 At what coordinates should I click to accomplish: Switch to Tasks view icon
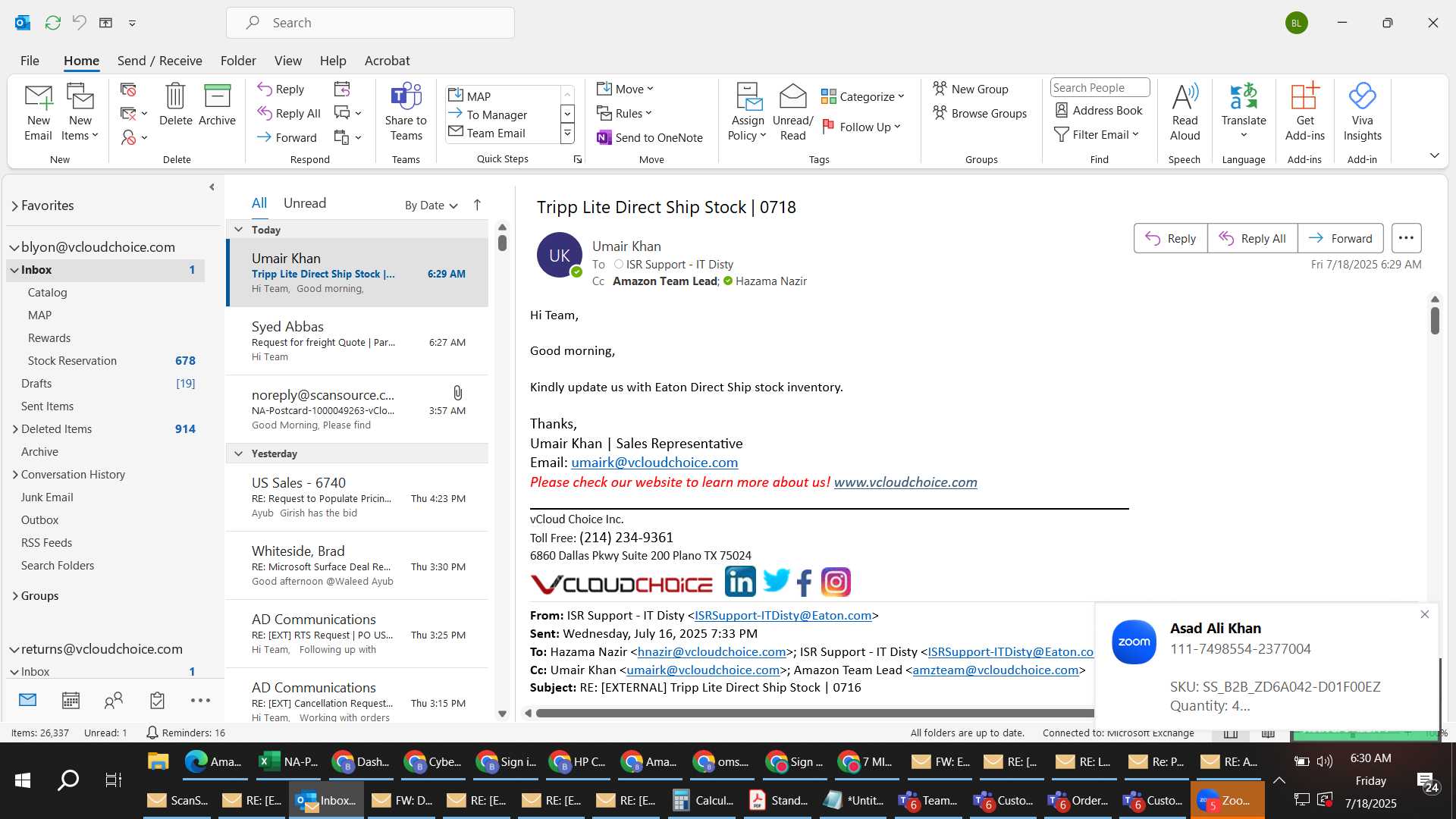[x=157, y=701]
